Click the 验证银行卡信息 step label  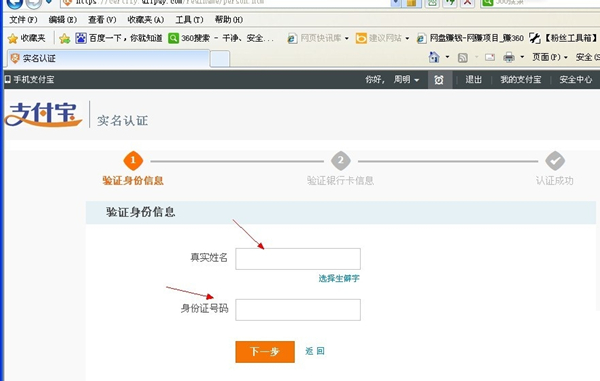tap(340, 181)
